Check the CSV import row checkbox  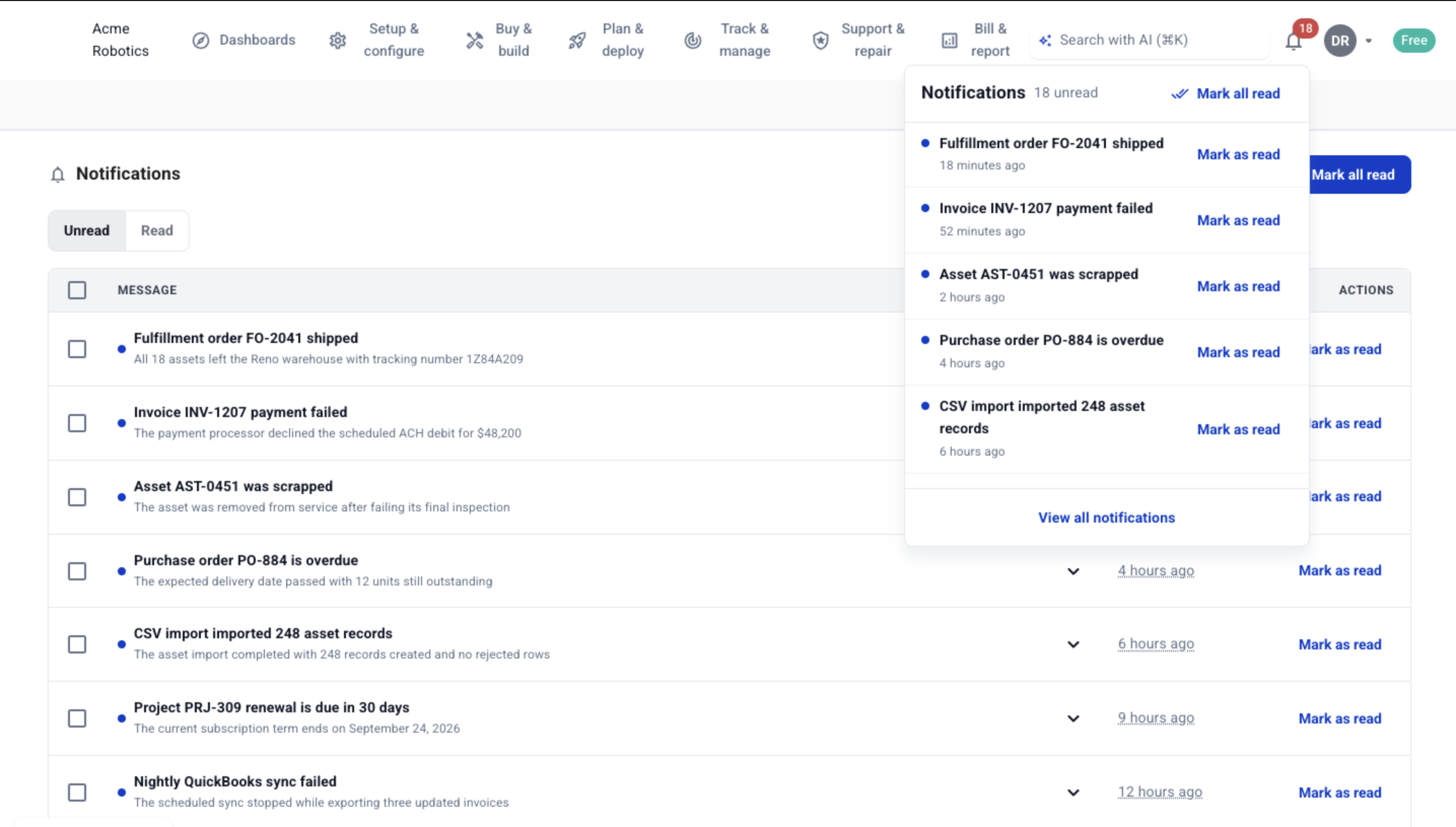pyautogui.click(x=77, y=644)
